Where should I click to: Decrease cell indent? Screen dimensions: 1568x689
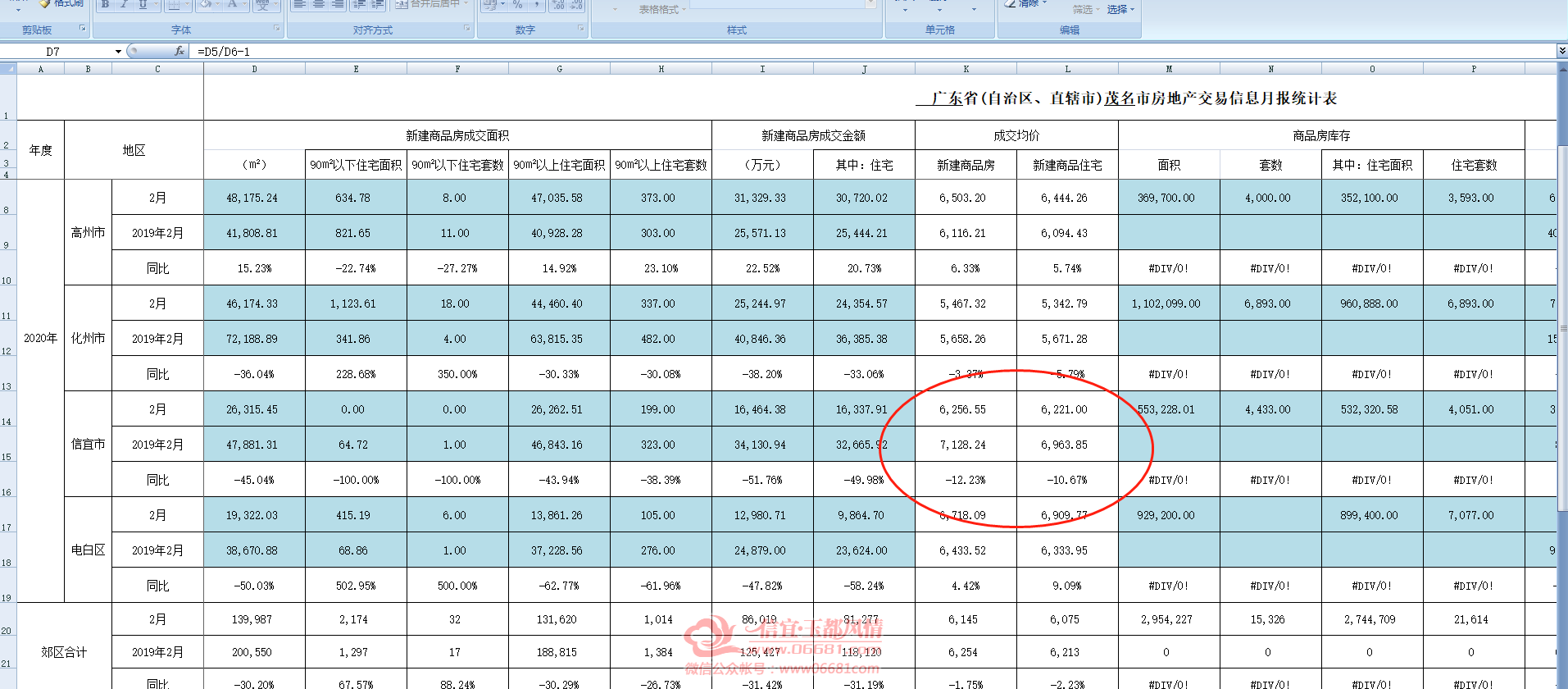358,4
